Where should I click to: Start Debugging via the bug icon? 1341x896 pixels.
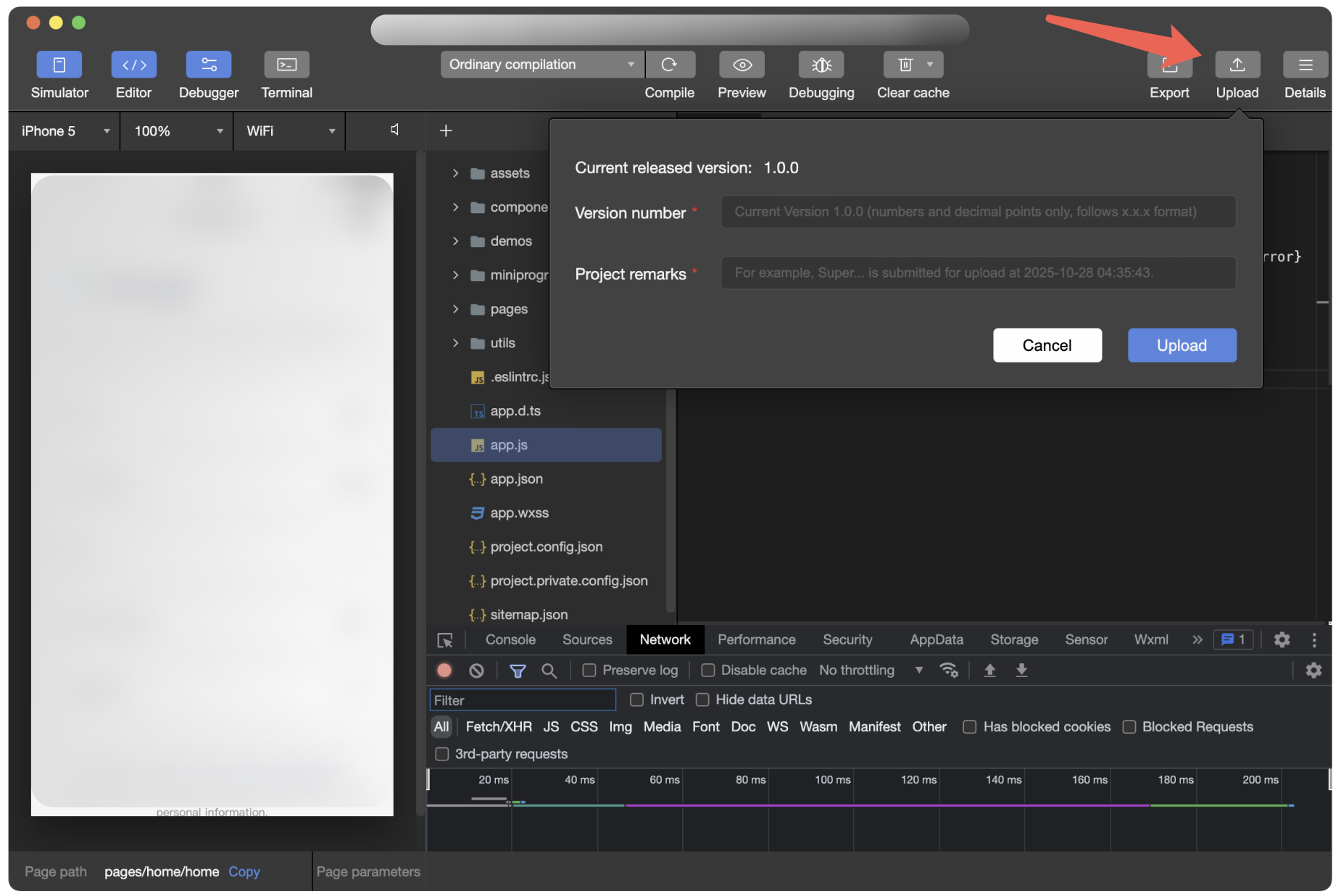click(x=821, y=65)
